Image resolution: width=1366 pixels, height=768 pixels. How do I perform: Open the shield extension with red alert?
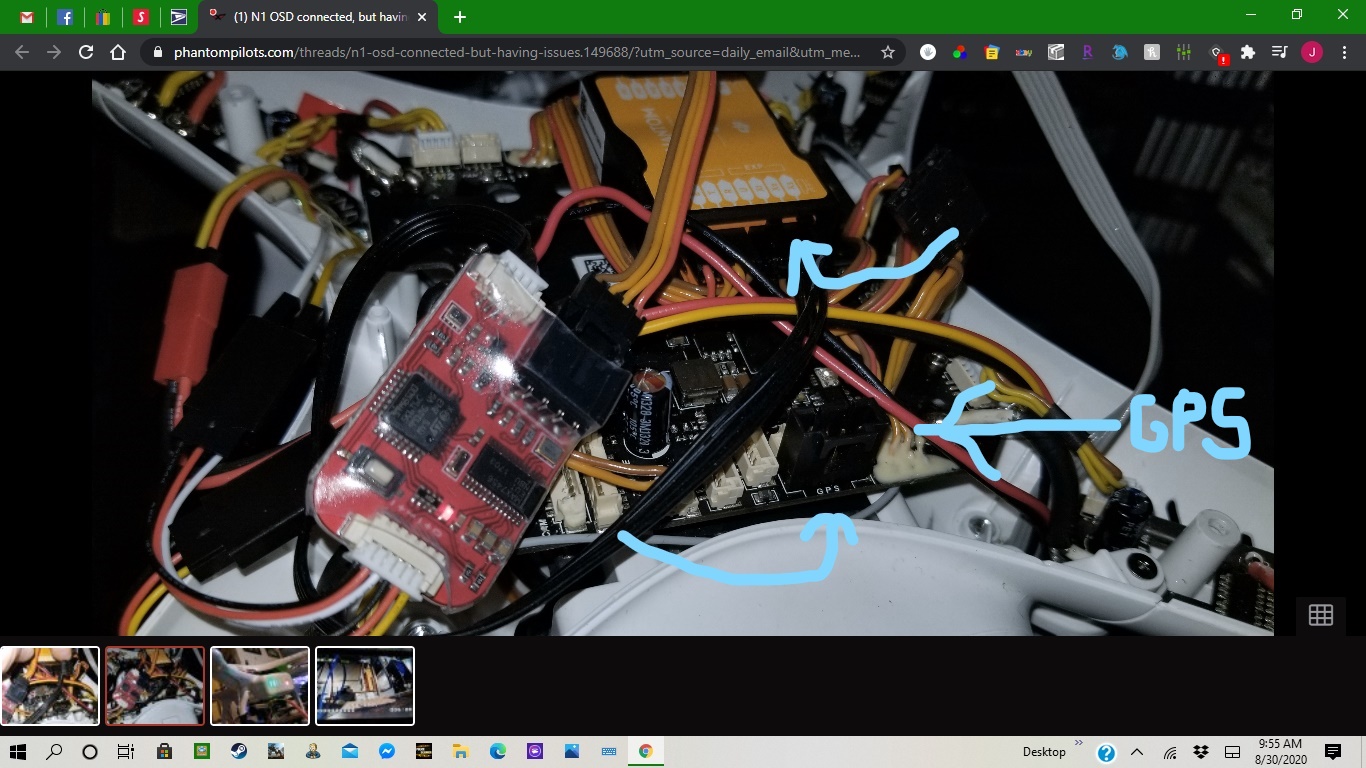tap(1218, 53)
